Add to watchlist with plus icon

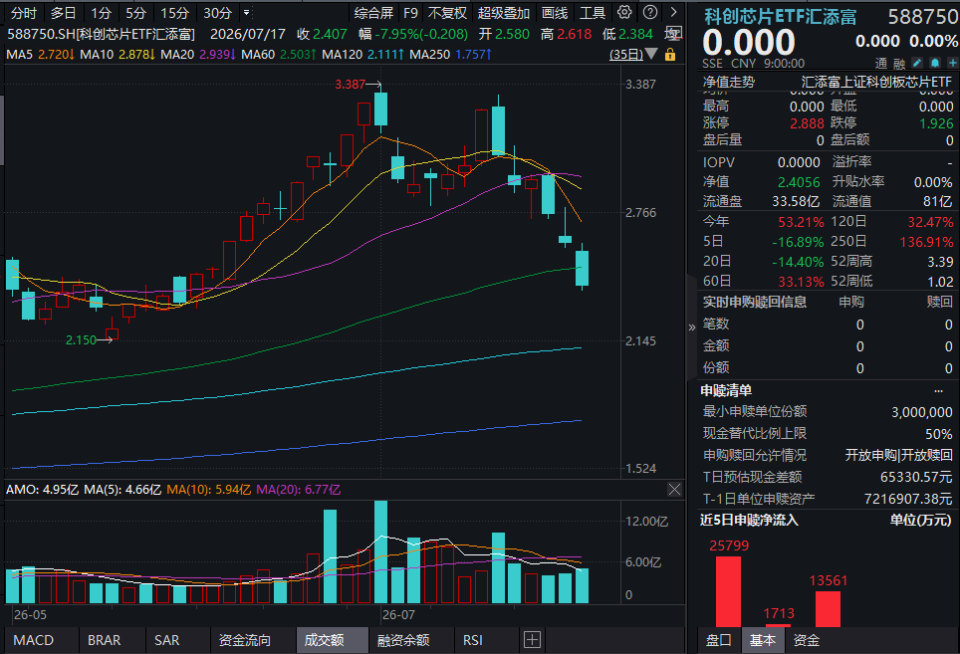(x=953, y=63)
